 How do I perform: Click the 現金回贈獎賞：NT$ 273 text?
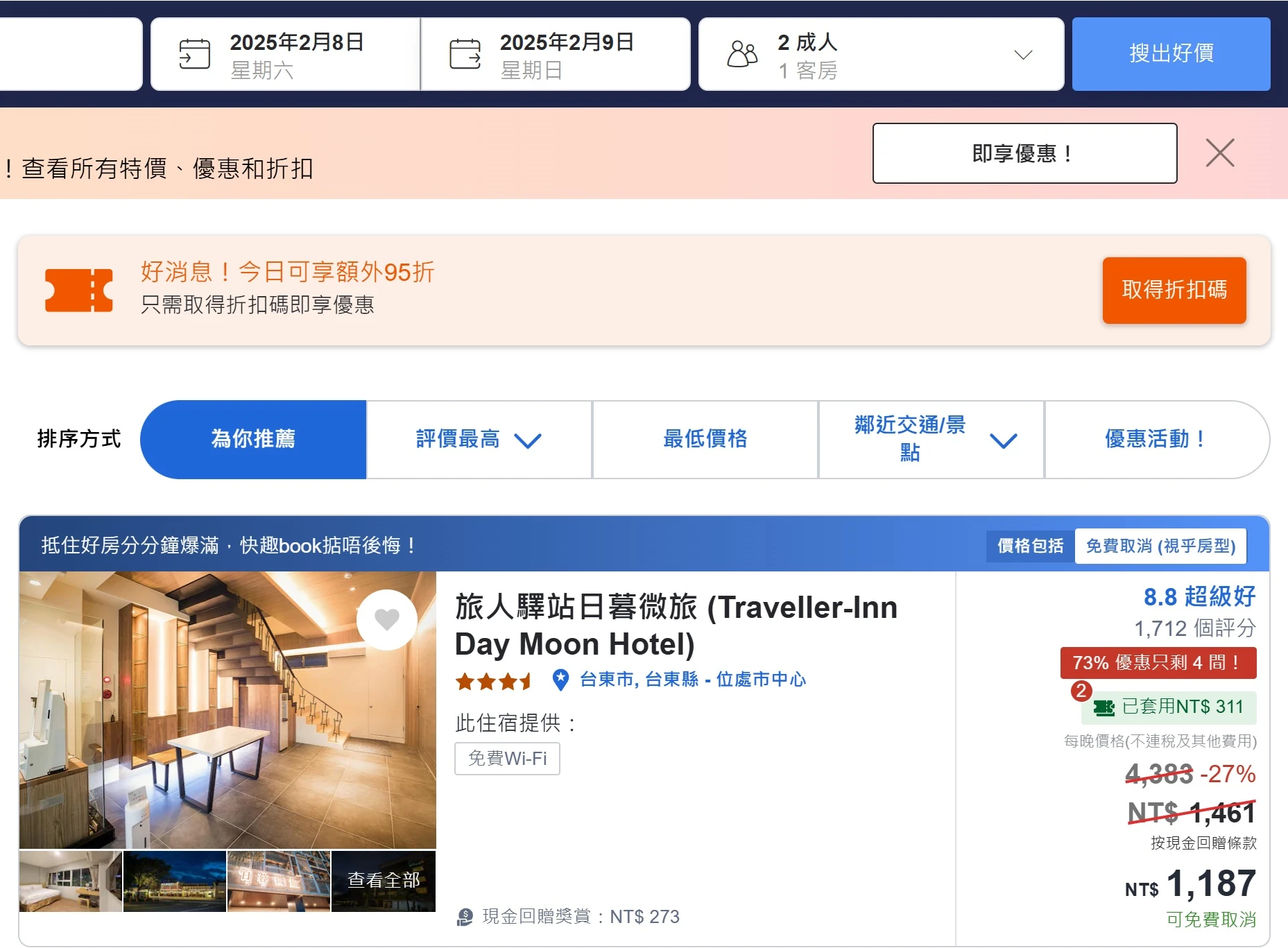[581, 917]
